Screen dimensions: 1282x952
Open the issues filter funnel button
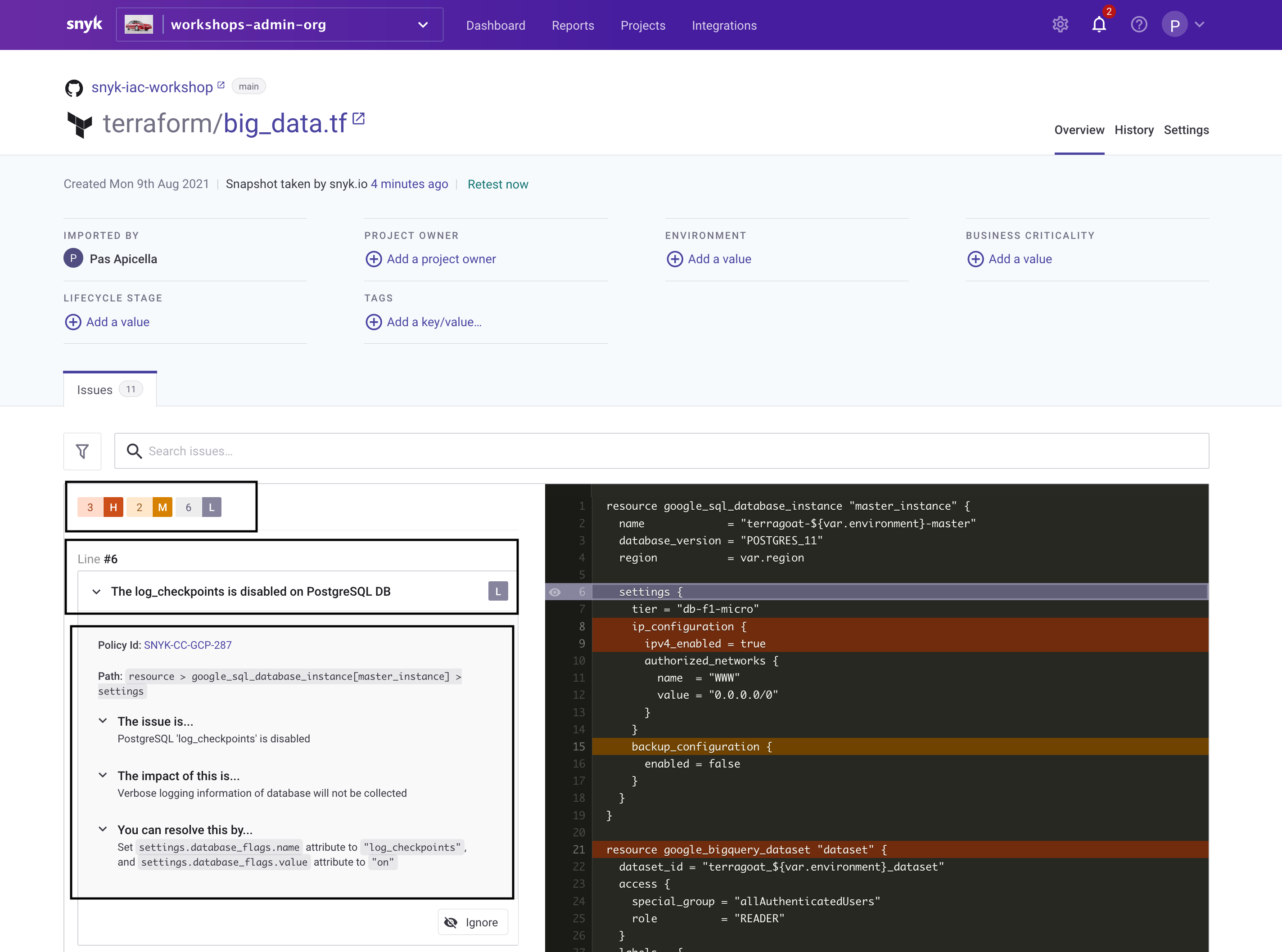[82, 451]
